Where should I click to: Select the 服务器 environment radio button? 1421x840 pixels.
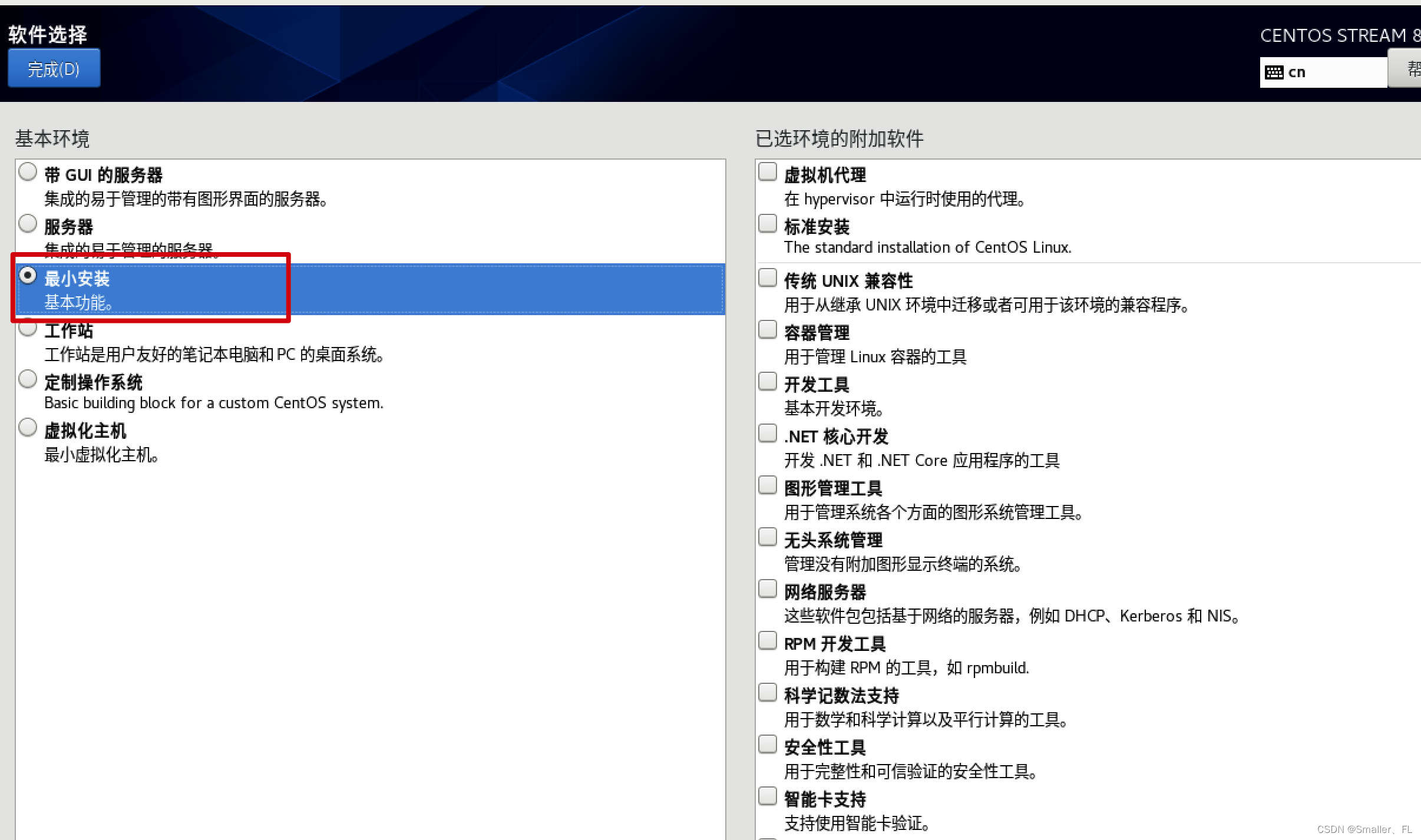28,224
